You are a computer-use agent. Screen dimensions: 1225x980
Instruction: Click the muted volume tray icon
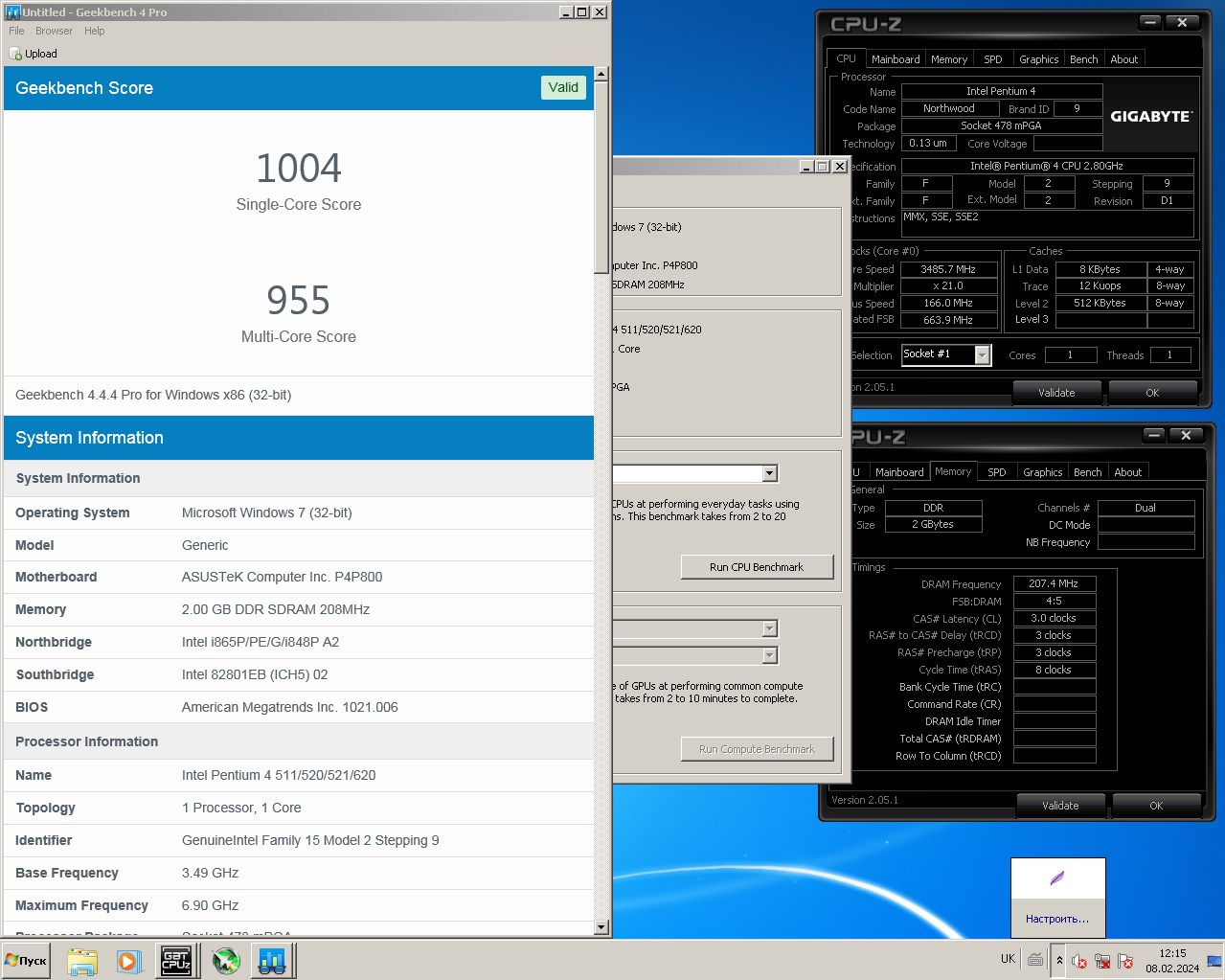pyautogui.click(x=1079, y=961)
